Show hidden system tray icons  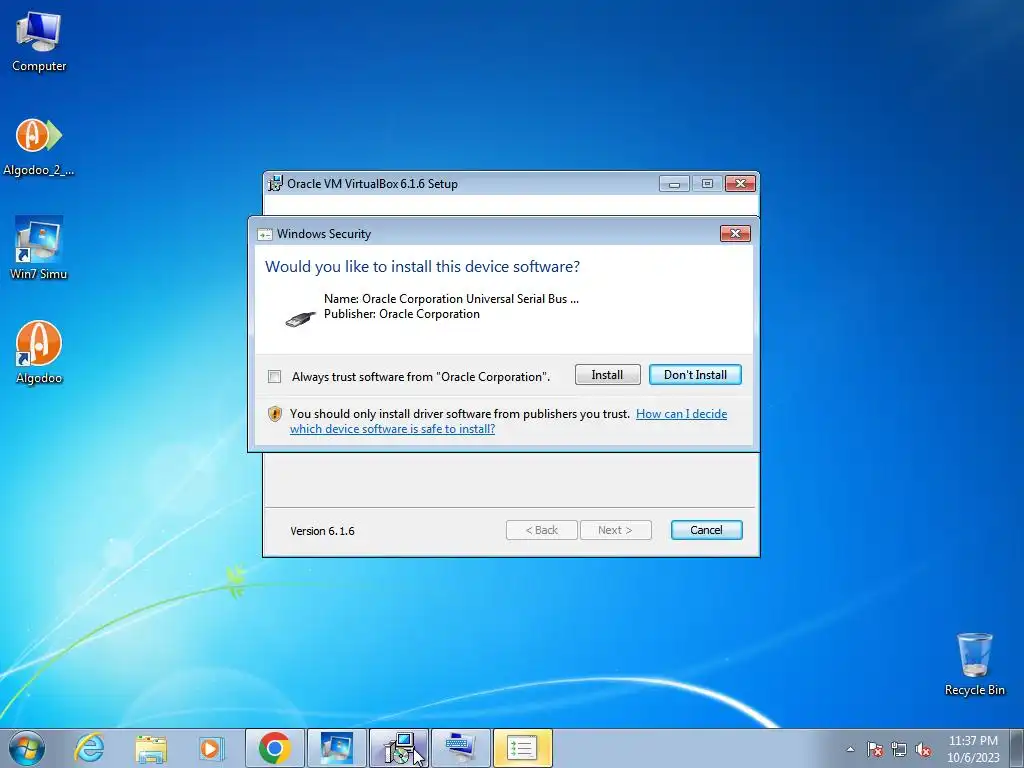pos(850,749)
